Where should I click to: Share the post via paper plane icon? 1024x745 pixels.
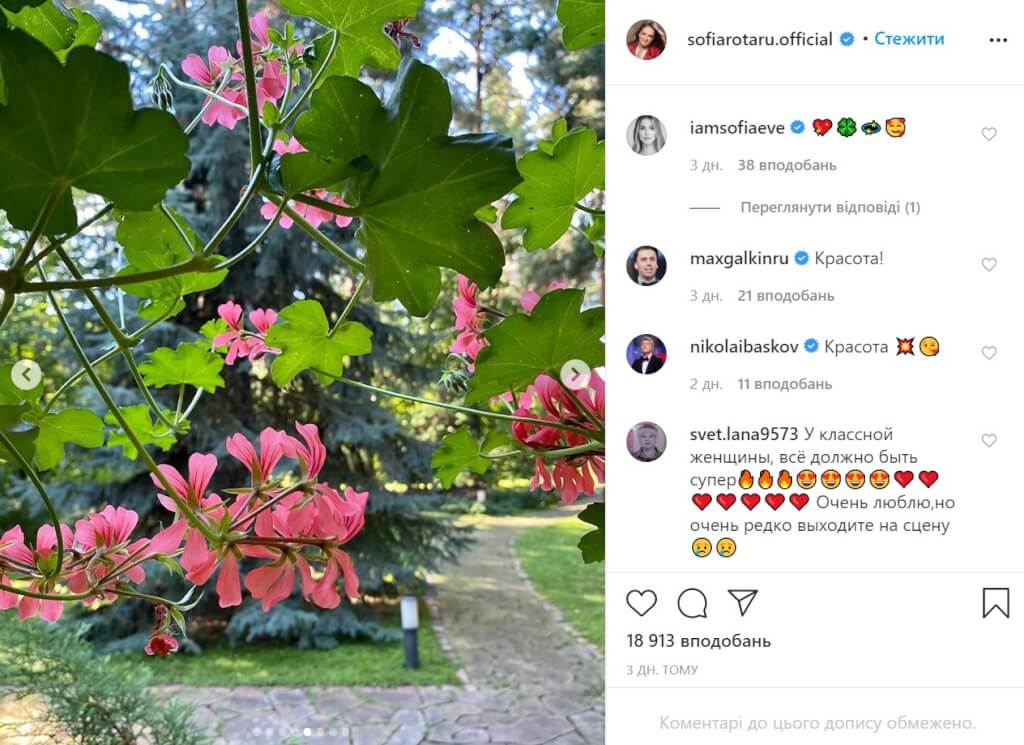(743, 602)
